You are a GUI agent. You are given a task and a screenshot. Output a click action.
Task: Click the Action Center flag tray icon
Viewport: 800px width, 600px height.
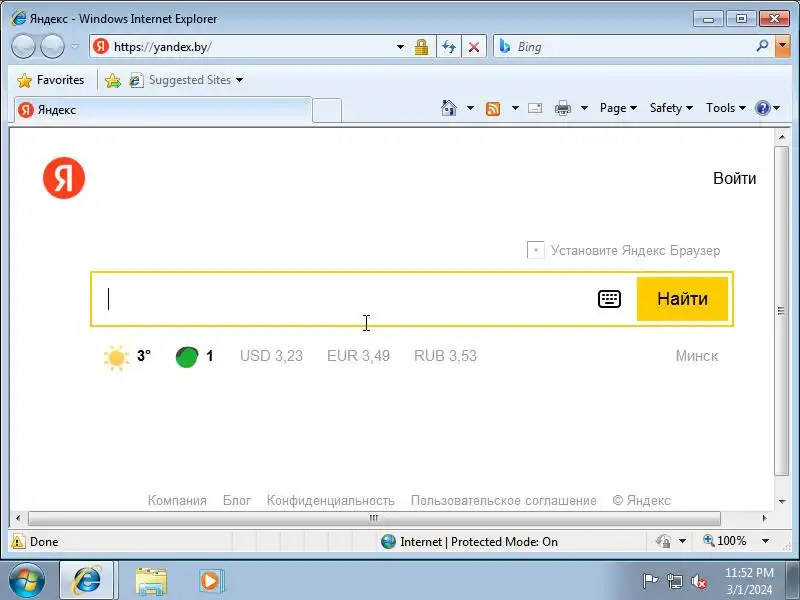click(649, 581)
